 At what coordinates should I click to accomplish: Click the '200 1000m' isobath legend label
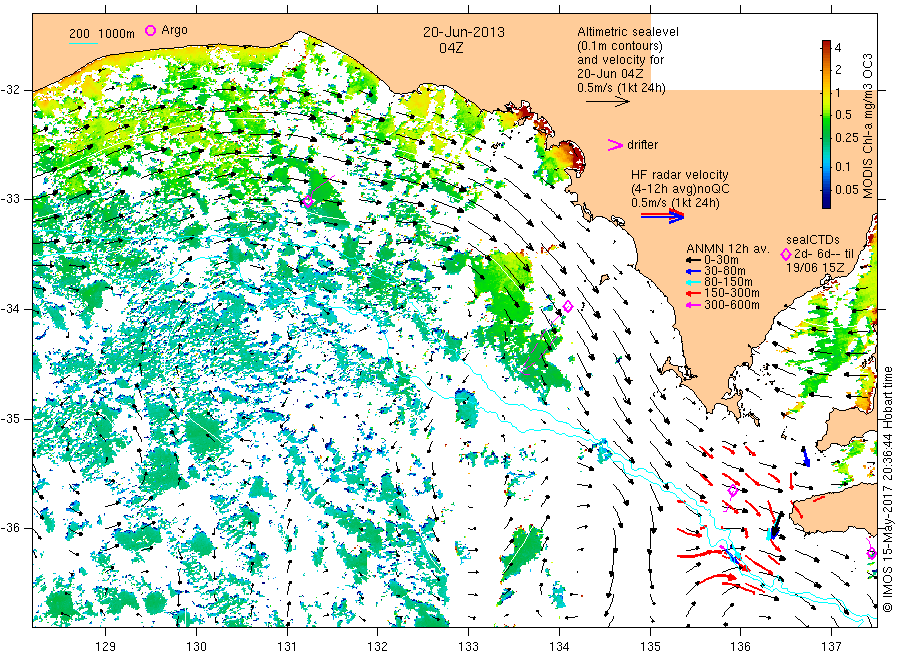tap(102, 34)
